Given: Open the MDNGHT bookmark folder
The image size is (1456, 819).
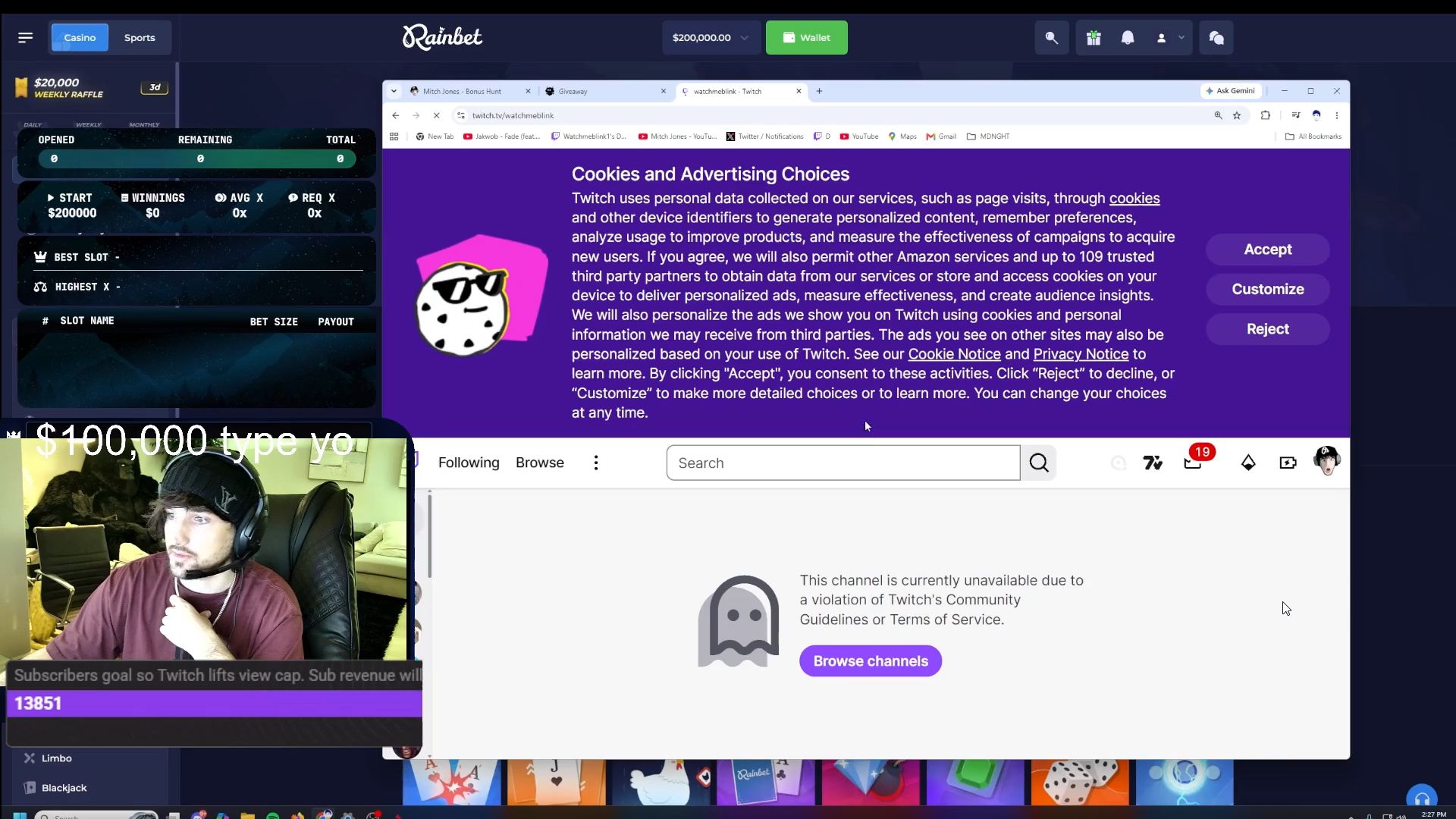Looking at the screenshot, I should point(988,136).
